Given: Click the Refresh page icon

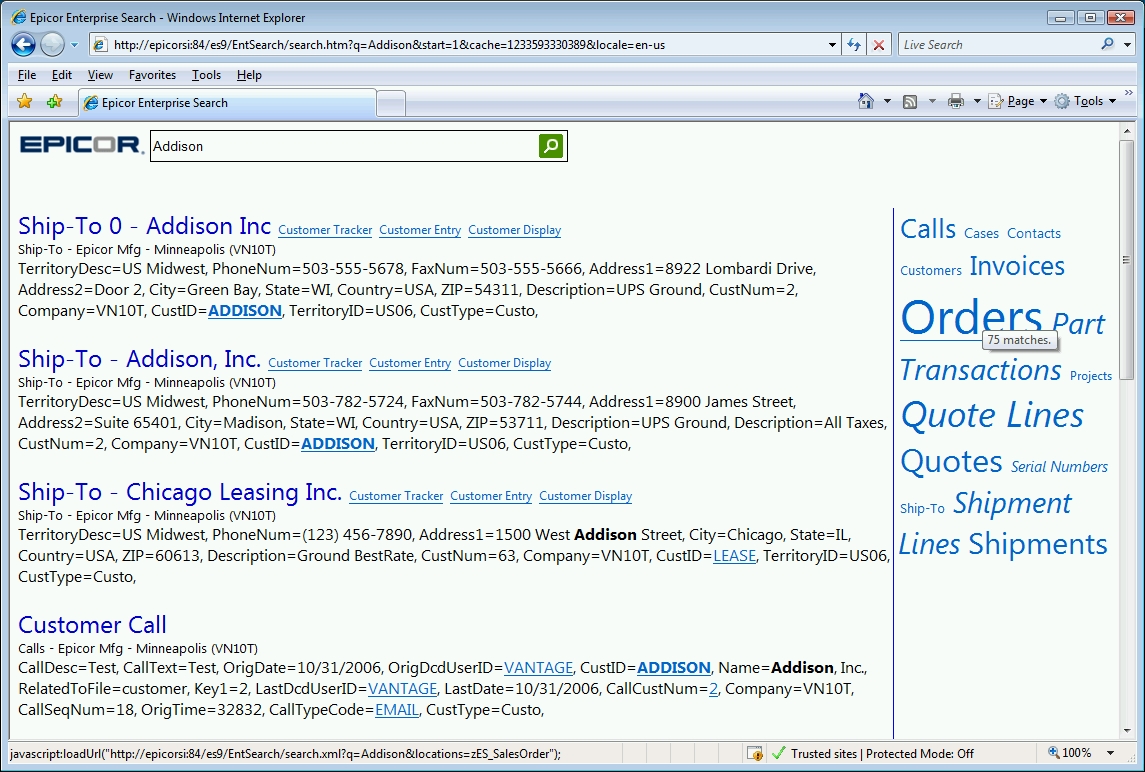Looking at the screenshot, I should pyautogui.click(x=854, y=45).
